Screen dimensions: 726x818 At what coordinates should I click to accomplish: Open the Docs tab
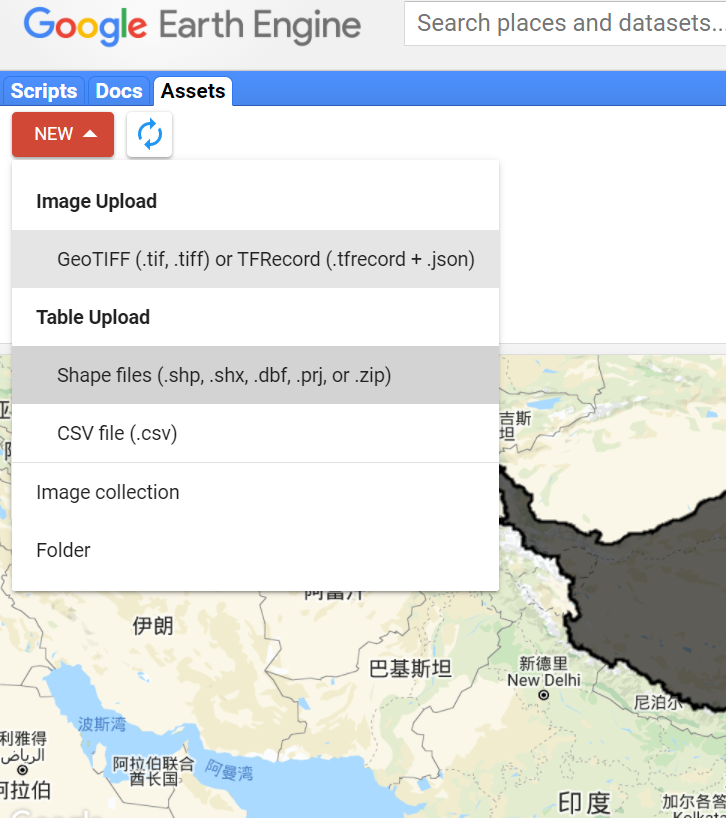[x=118, y=90]
